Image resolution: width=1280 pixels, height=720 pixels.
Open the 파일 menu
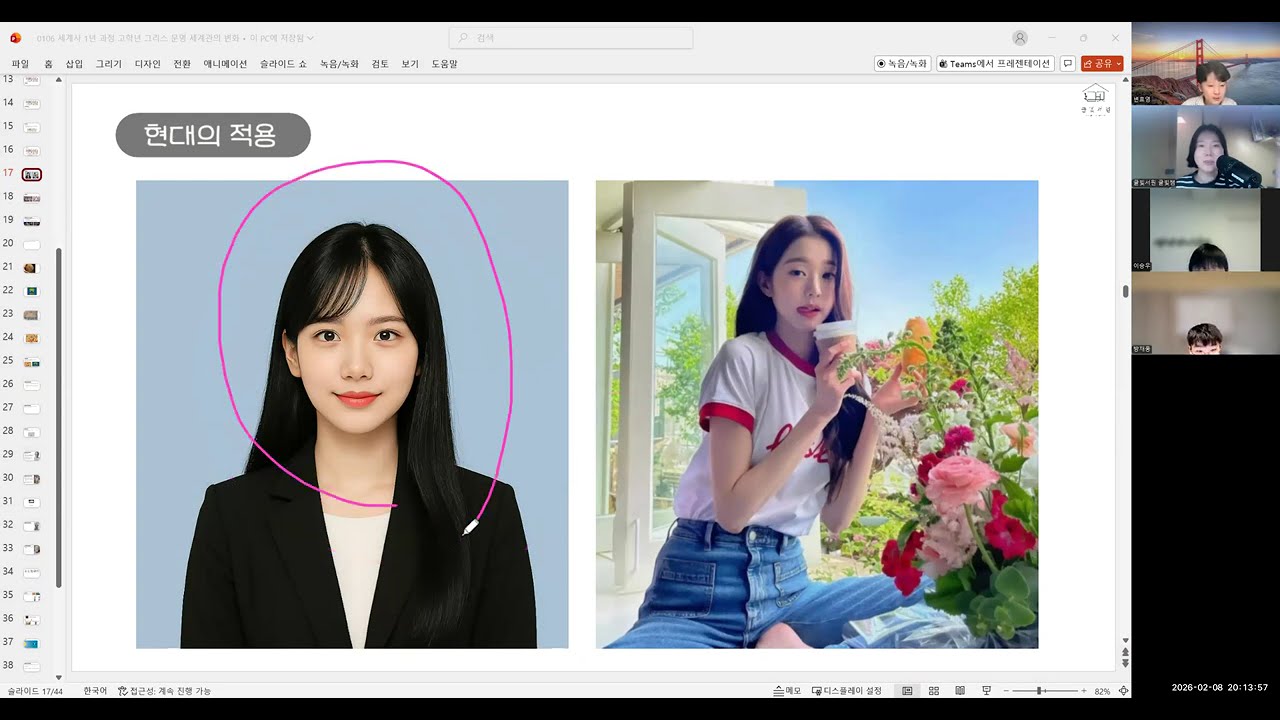20,64
